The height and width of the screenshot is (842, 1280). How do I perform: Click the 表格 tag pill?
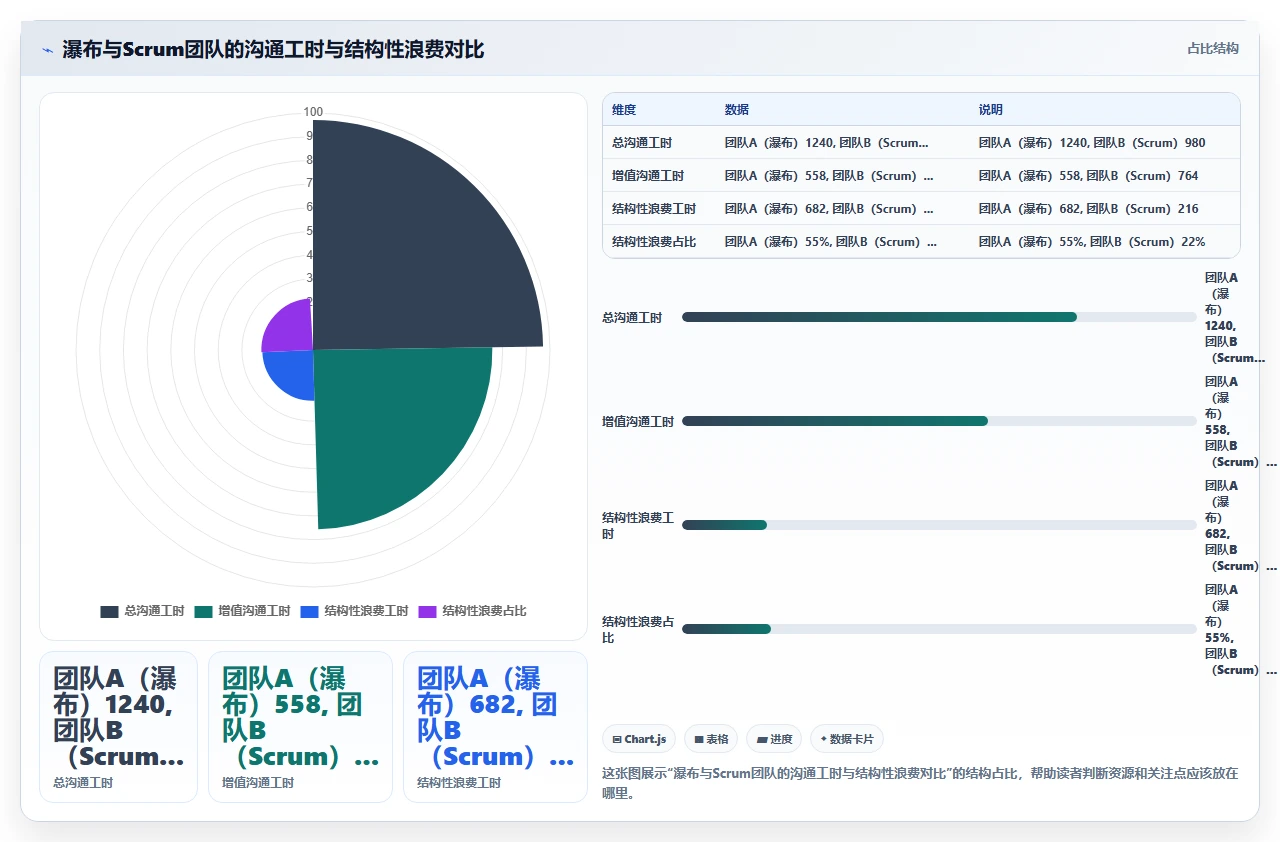pyautogui.click(x=711, y=739)
